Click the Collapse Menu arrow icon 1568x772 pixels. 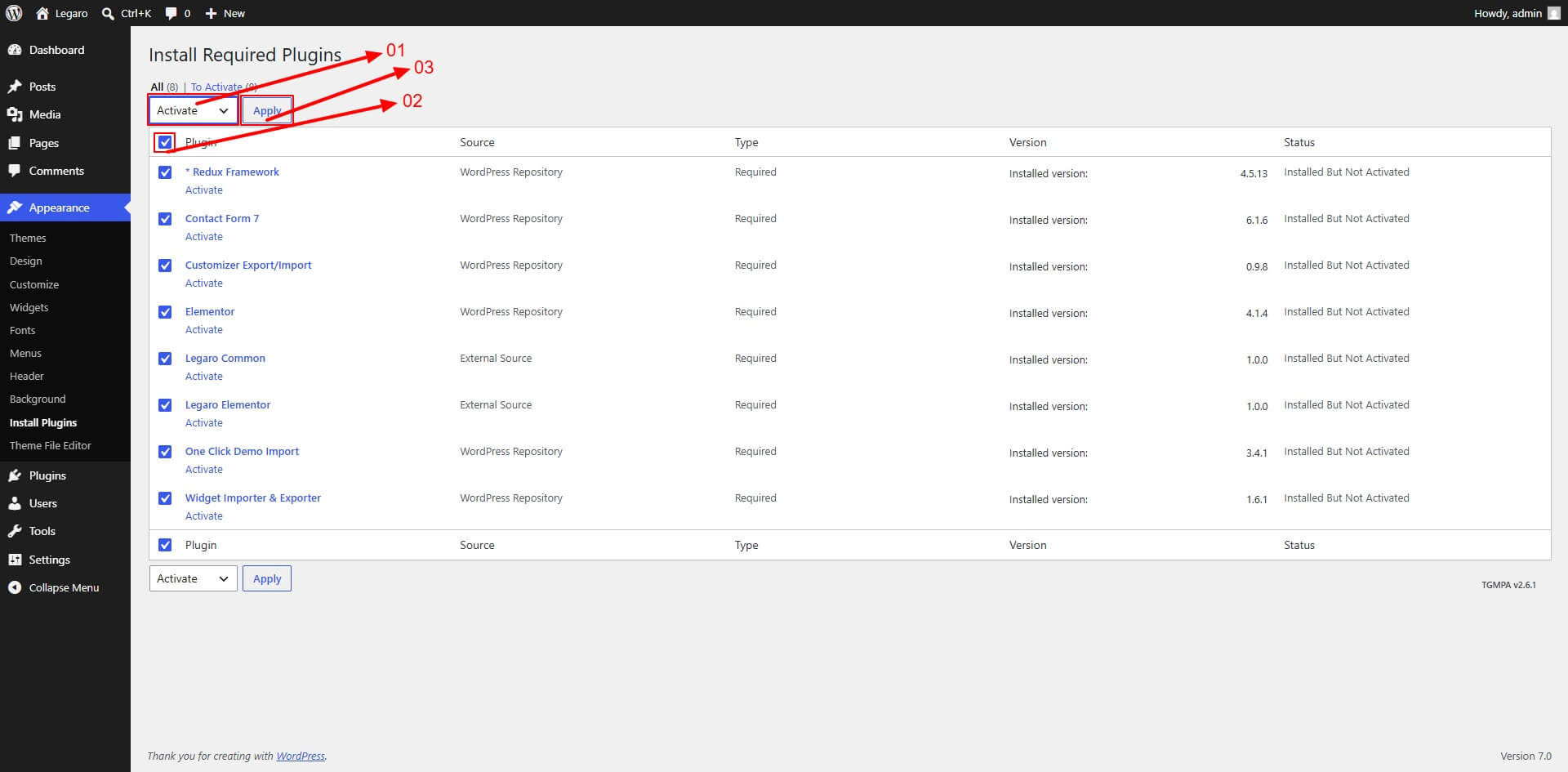coord(15,587)
